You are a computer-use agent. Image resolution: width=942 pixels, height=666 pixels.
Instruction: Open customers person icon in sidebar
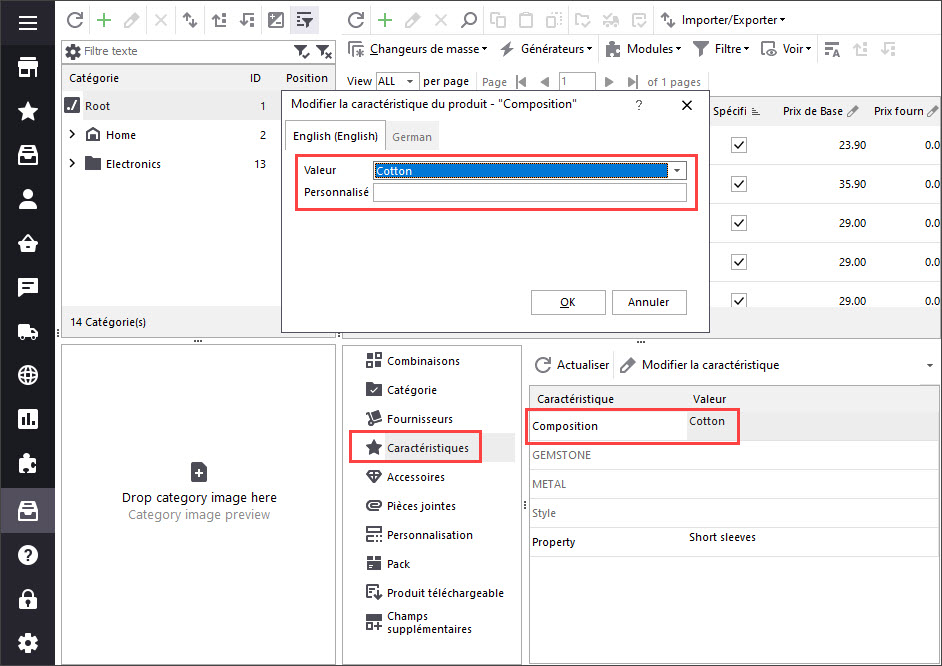(x=28, y=199)
